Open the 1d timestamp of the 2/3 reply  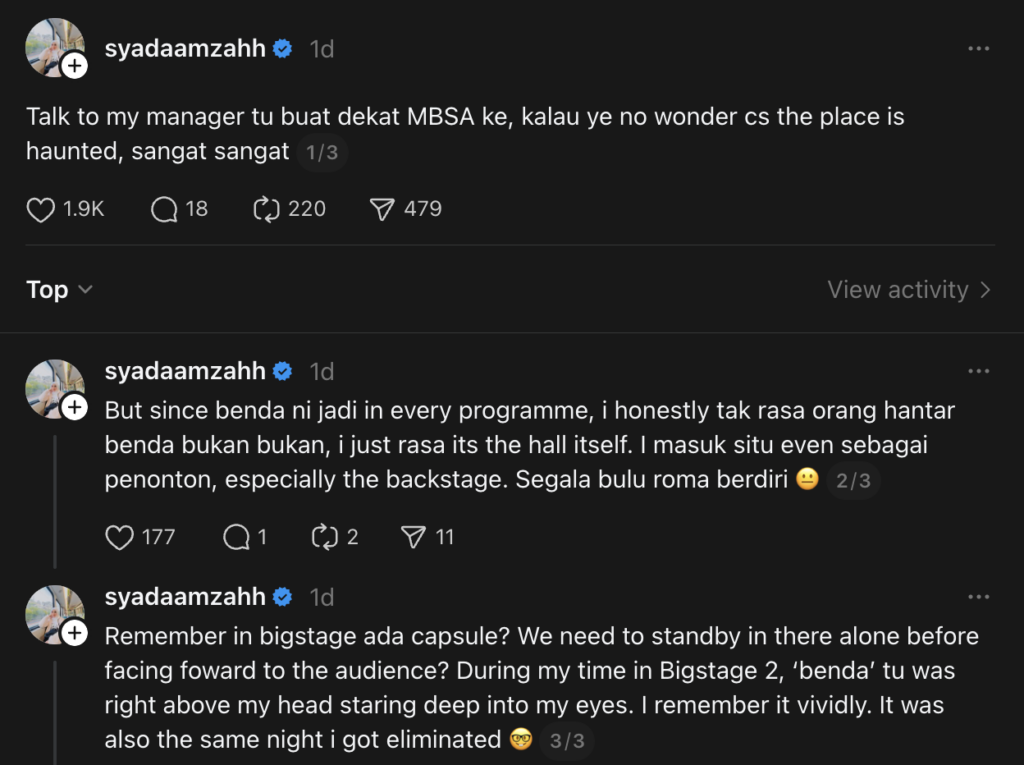pos(321,371)
